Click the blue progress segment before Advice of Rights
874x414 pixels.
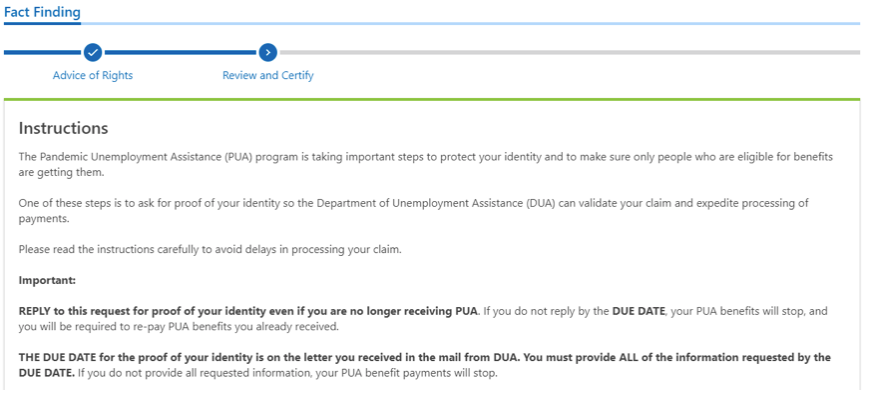(42, 52)
